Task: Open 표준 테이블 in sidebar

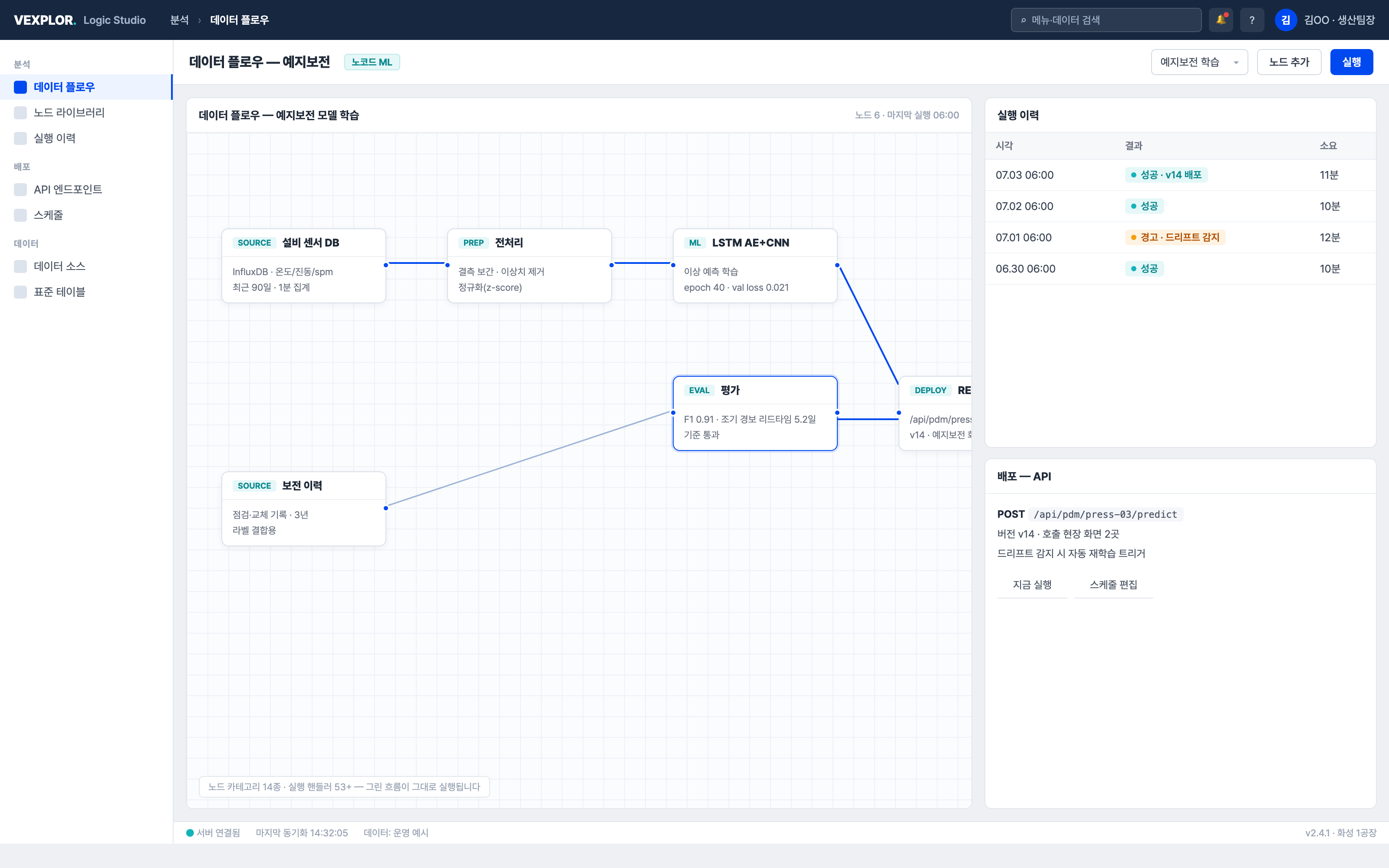Action: pos(86,292)
